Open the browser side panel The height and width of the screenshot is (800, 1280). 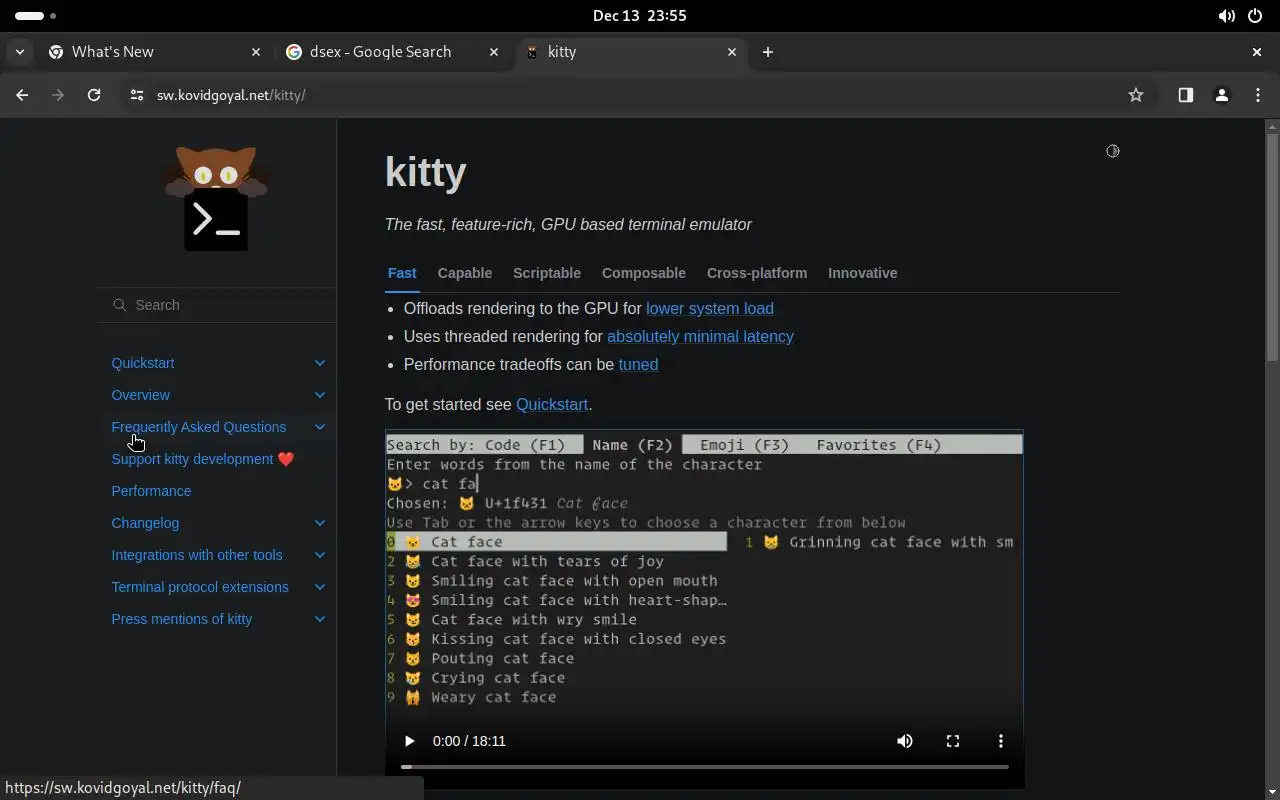click(x=1185, y=95)
